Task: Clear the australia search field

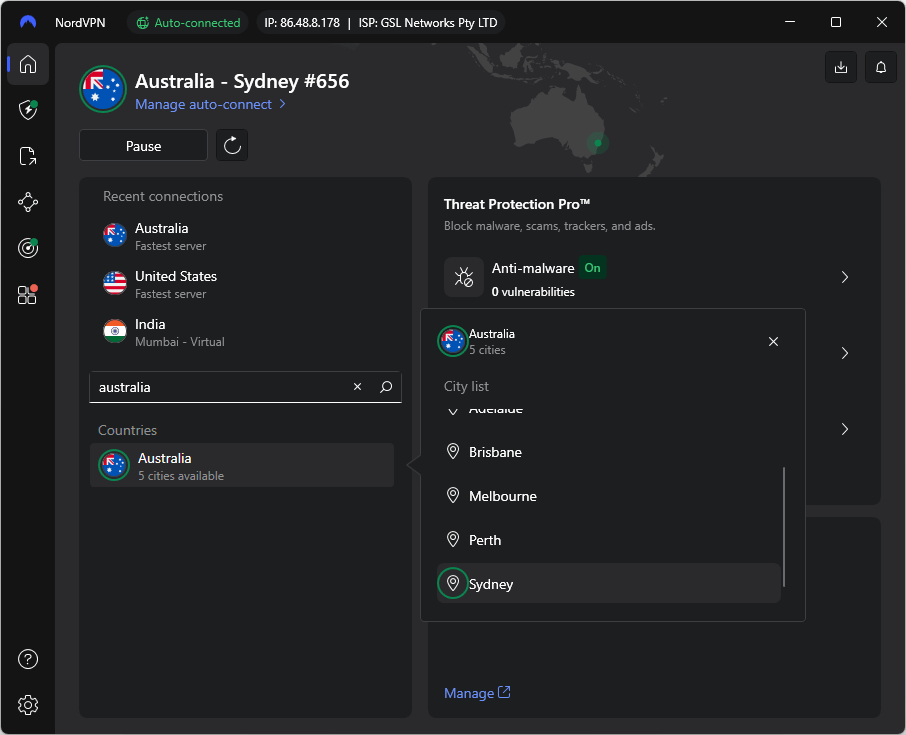Action: [x=357, y=386]
